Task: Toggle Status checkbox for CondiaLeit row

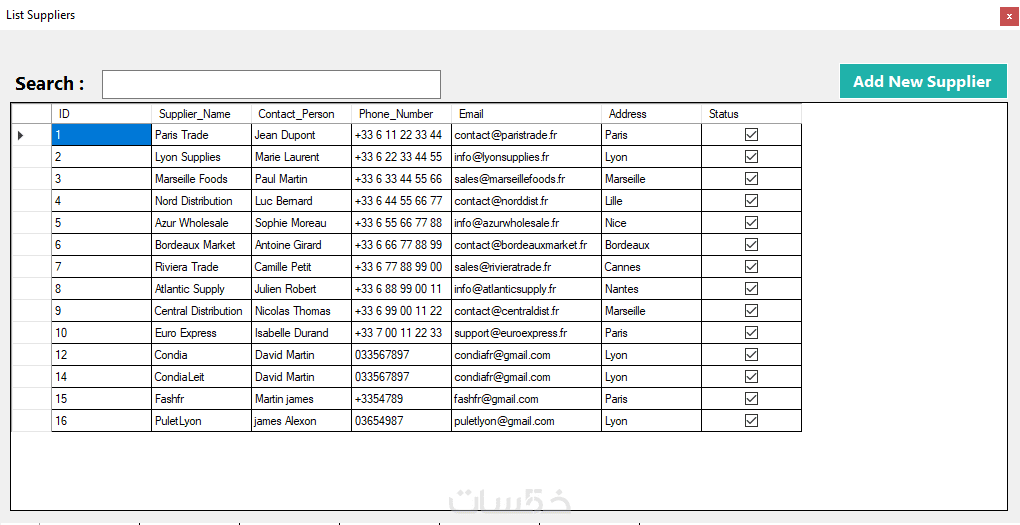Action: 751,377
